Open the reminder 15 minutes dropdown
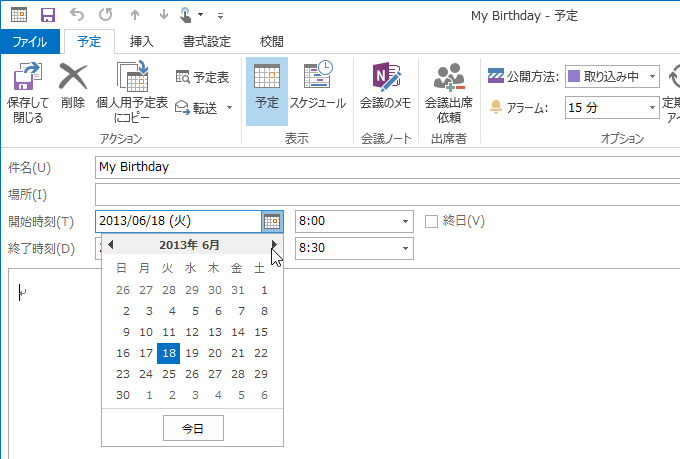680x459 pixels. [x=650, y=106]
